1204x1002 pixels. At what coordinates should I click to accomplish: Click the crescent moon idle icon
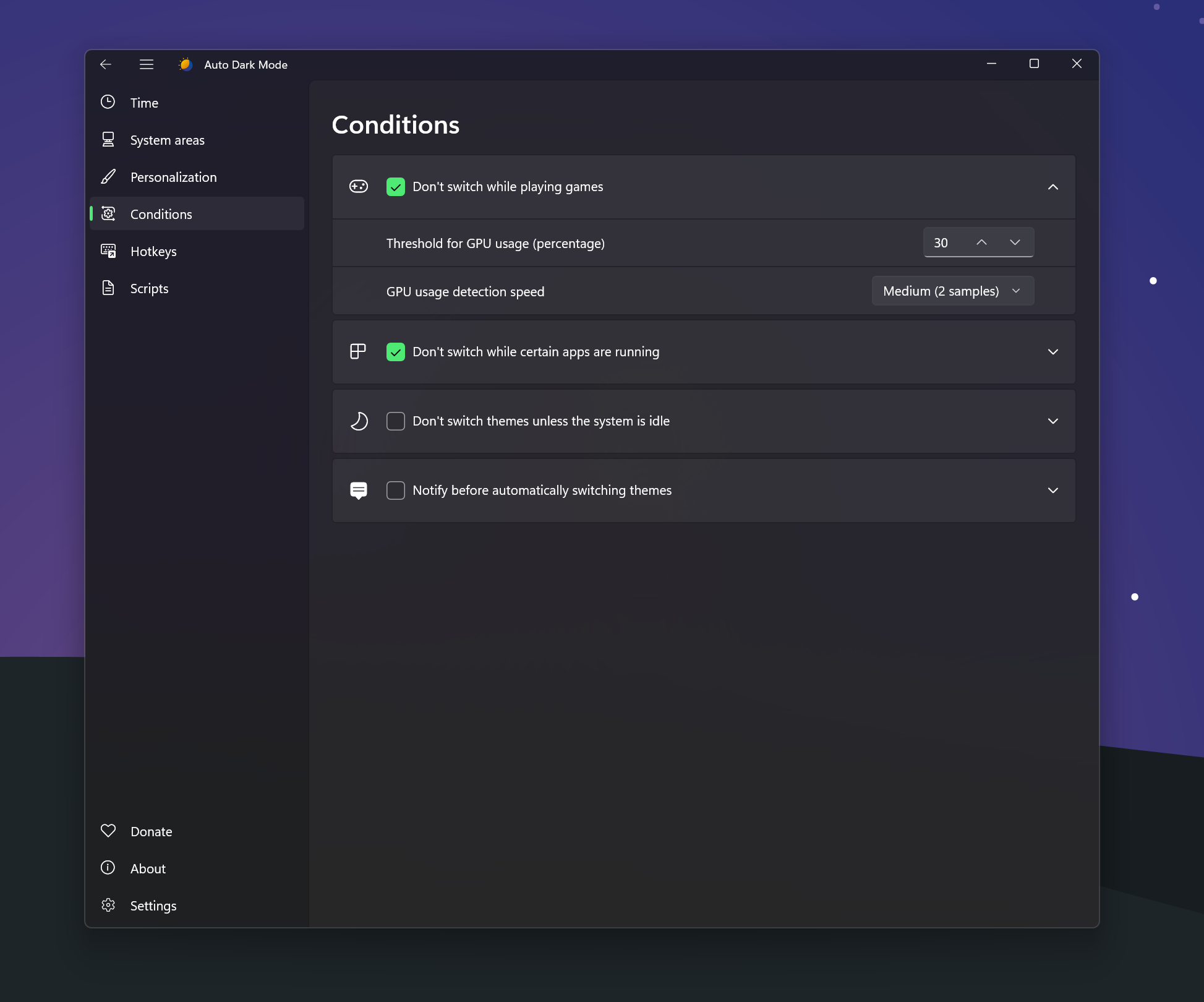pos(359,421)
